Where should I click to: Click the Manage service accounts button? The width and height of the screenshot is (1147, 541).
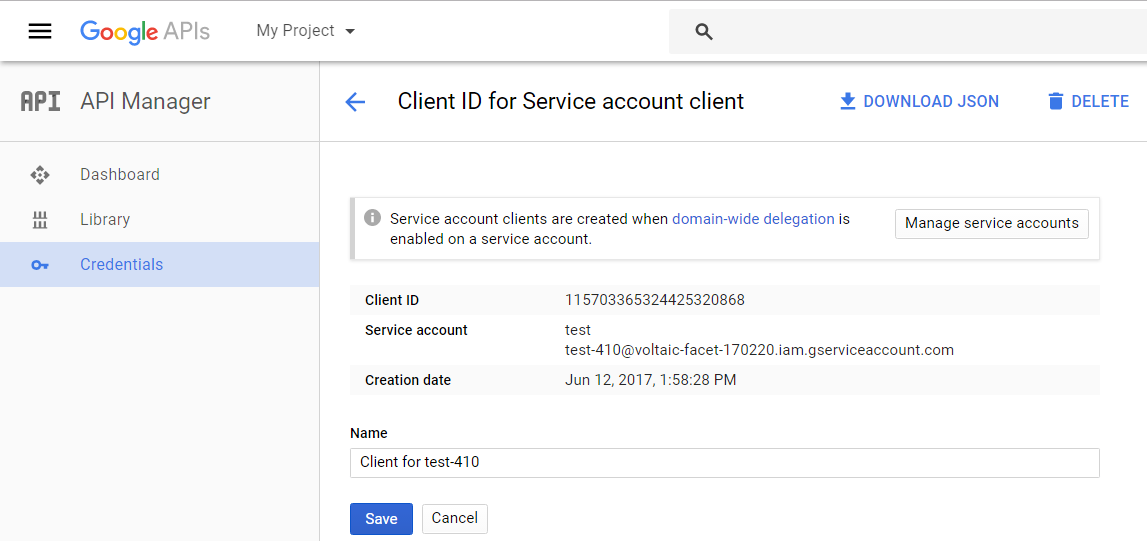(991, 223)
